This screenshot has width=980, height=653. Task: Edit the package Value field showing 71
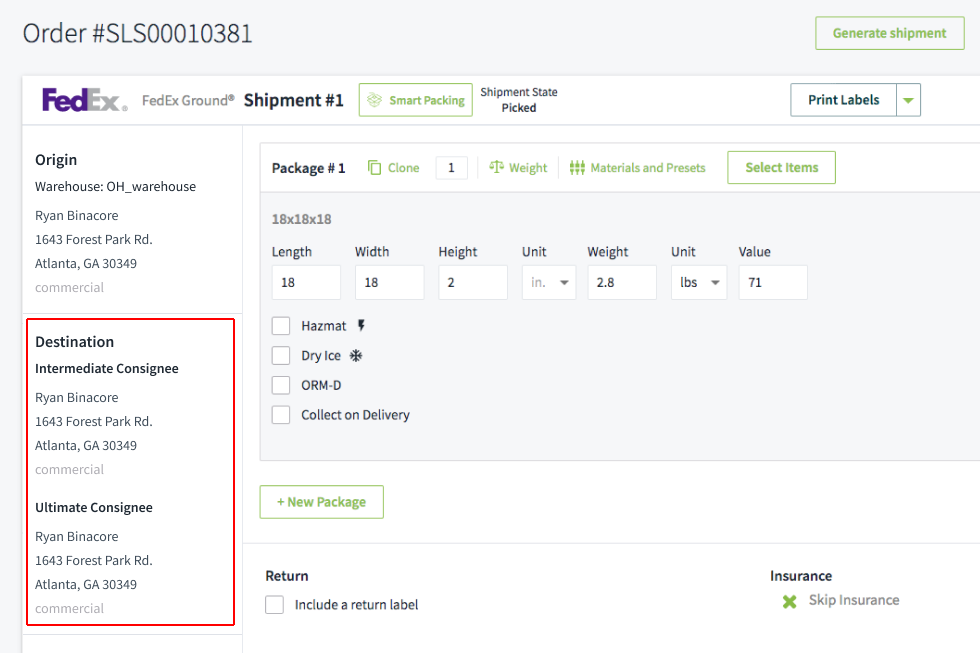(x=772, y=282)
